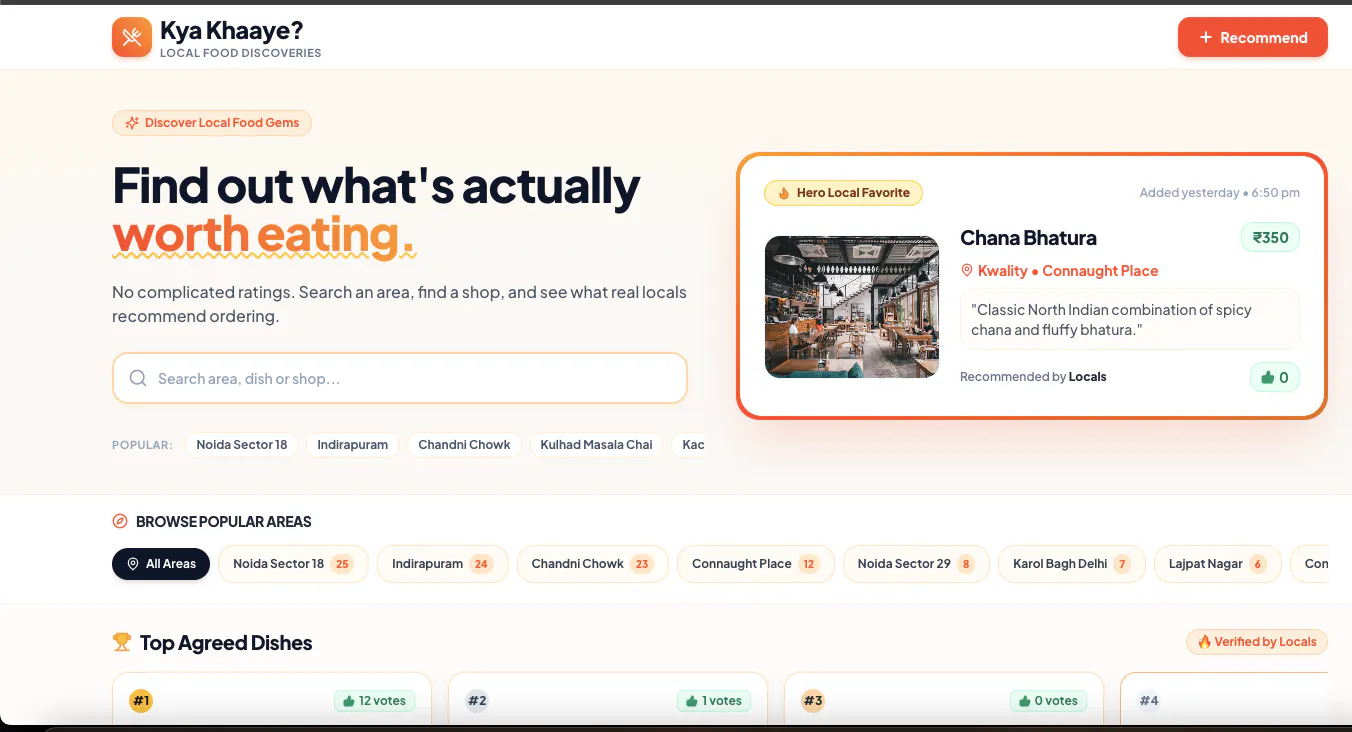
Task: Click the thumbs-up icon on 1 votes
Action: pyautogui.click(x=691, y=701)
